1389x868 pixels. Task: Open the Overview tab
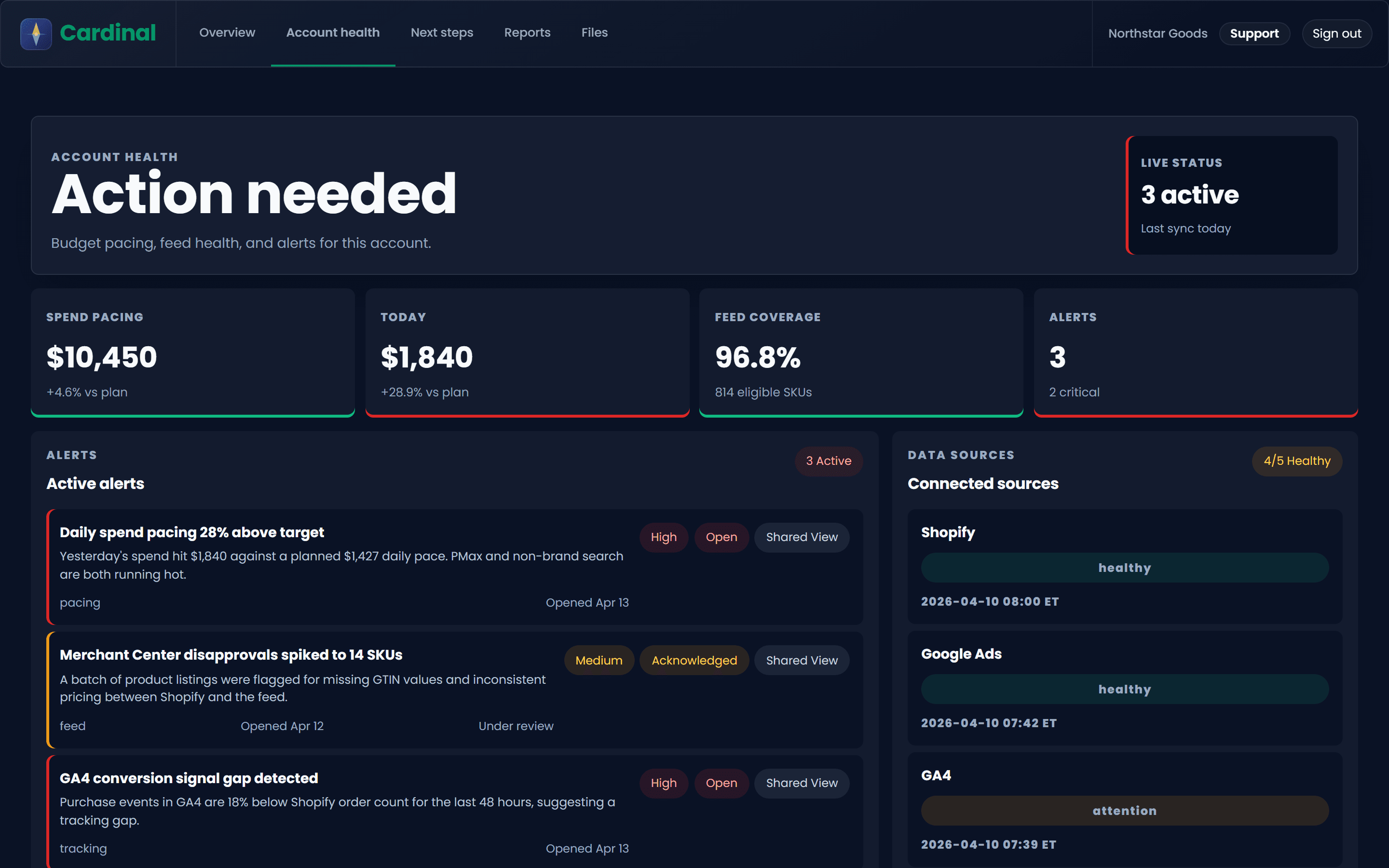coord(227,33)
